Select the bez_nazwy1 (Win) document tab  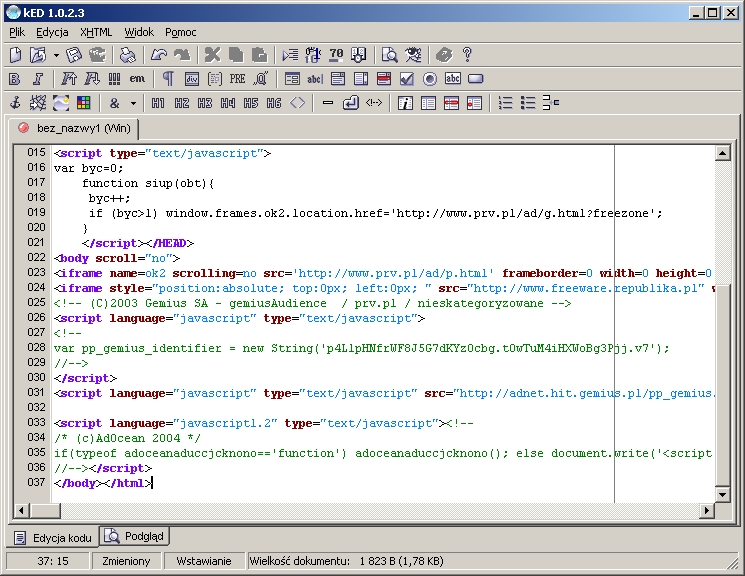pyautogui.click(x=74, y=128)
